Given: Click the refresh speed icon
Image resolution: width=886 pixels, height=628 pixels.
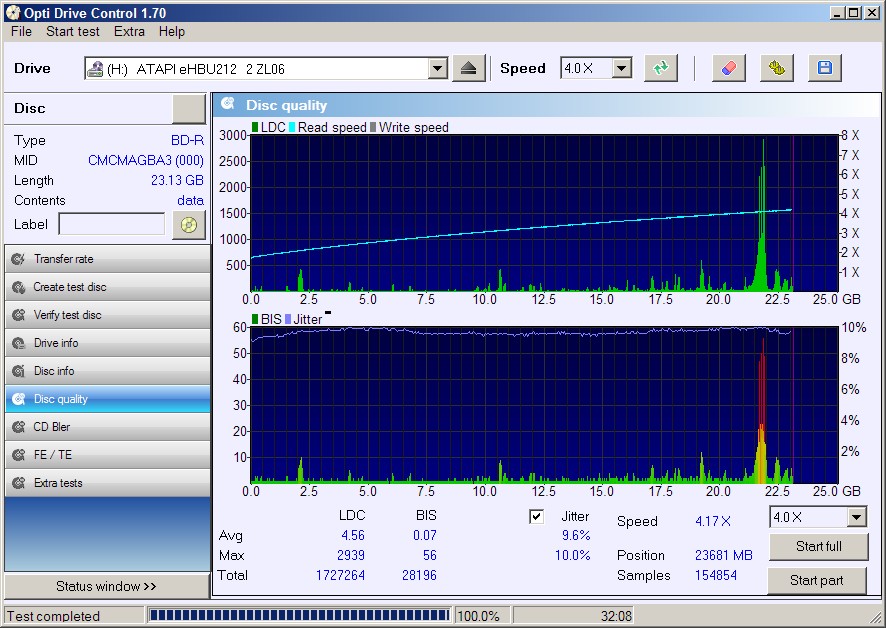Looking at the screenshot, I should pos(661,68).
